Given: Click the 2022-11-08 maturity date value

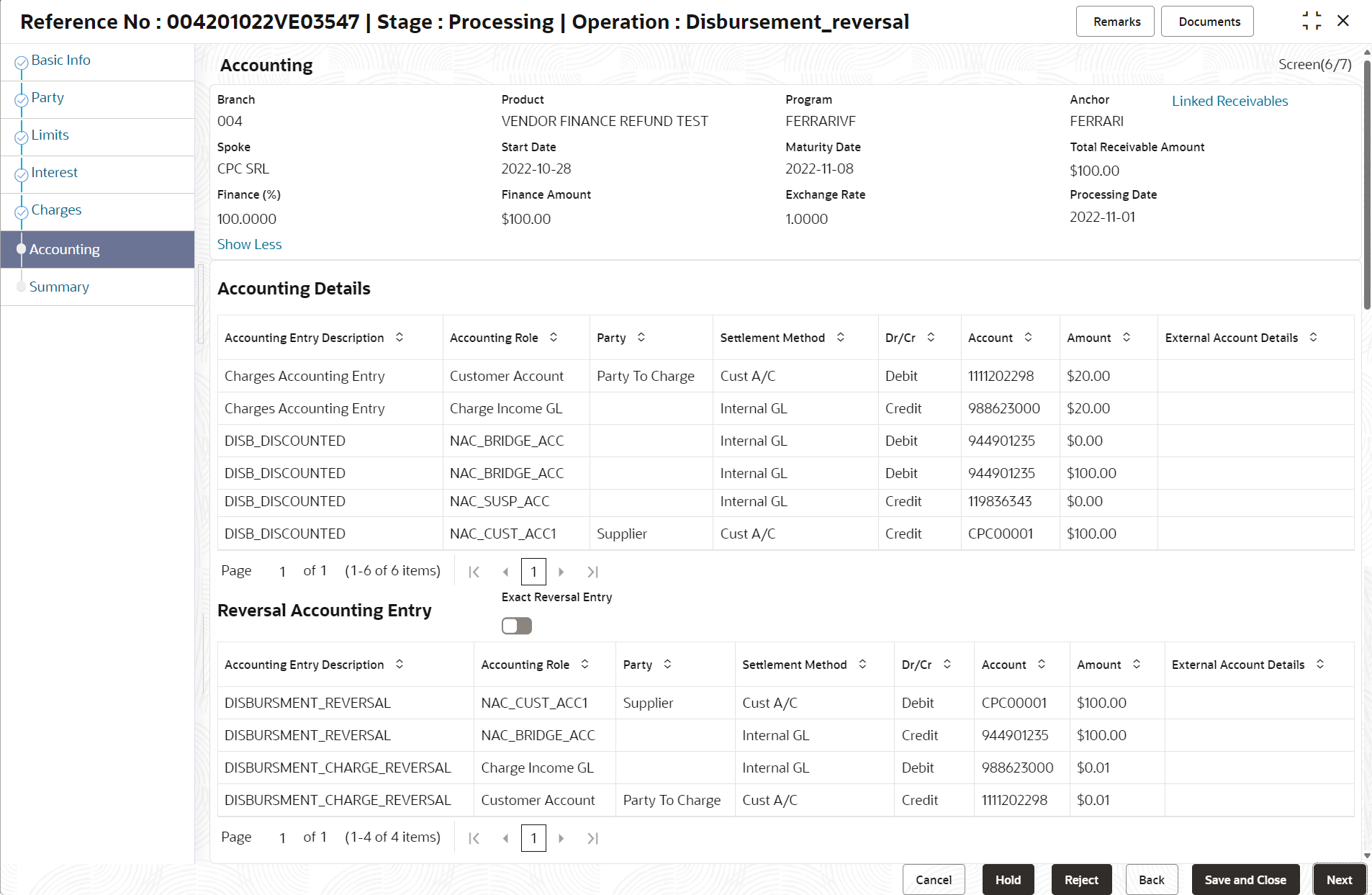Looking at the screenshot, I should tap(819, 168).
